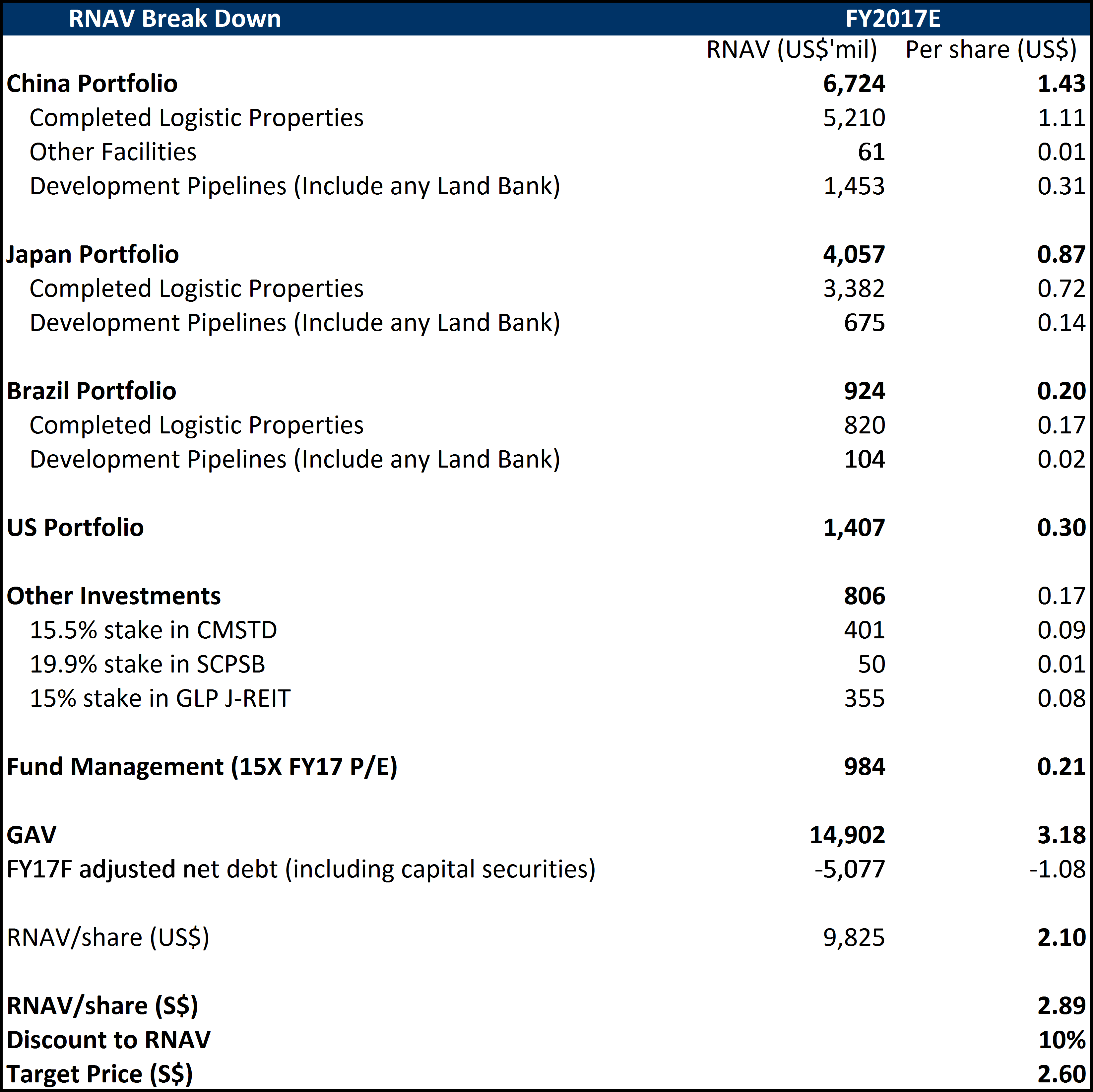
Task: Select per share value 0.02
Action: pyautogui.click(x=1061, y=459)
